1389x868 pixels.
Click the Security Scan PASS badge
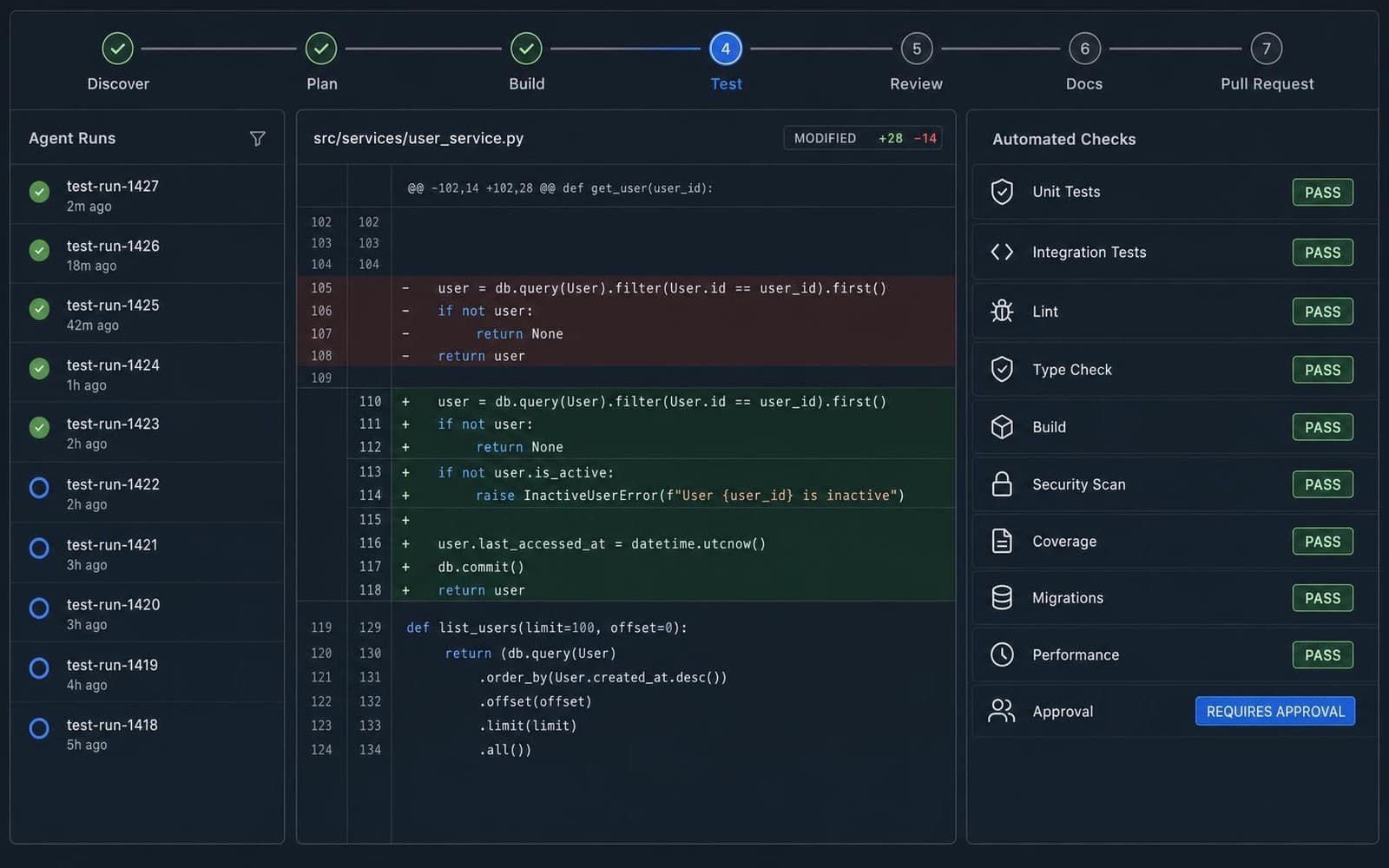[x=1322, y=484]
